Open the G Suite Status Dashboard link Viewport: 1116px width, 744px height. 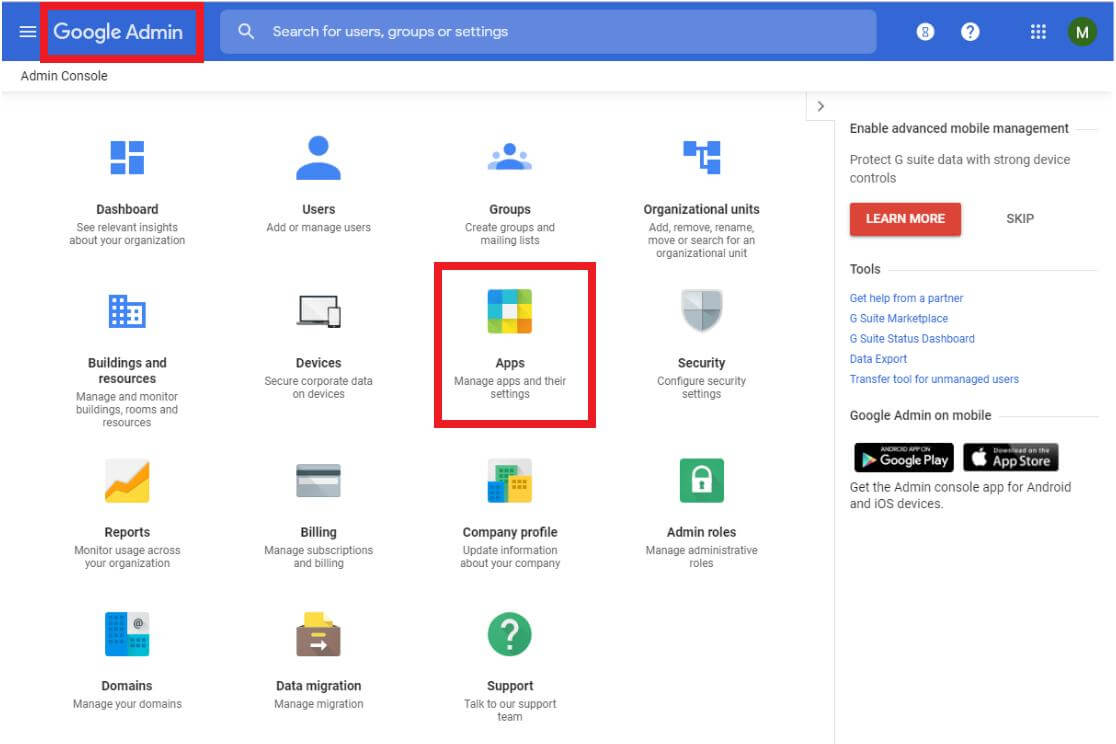(912, 338)
